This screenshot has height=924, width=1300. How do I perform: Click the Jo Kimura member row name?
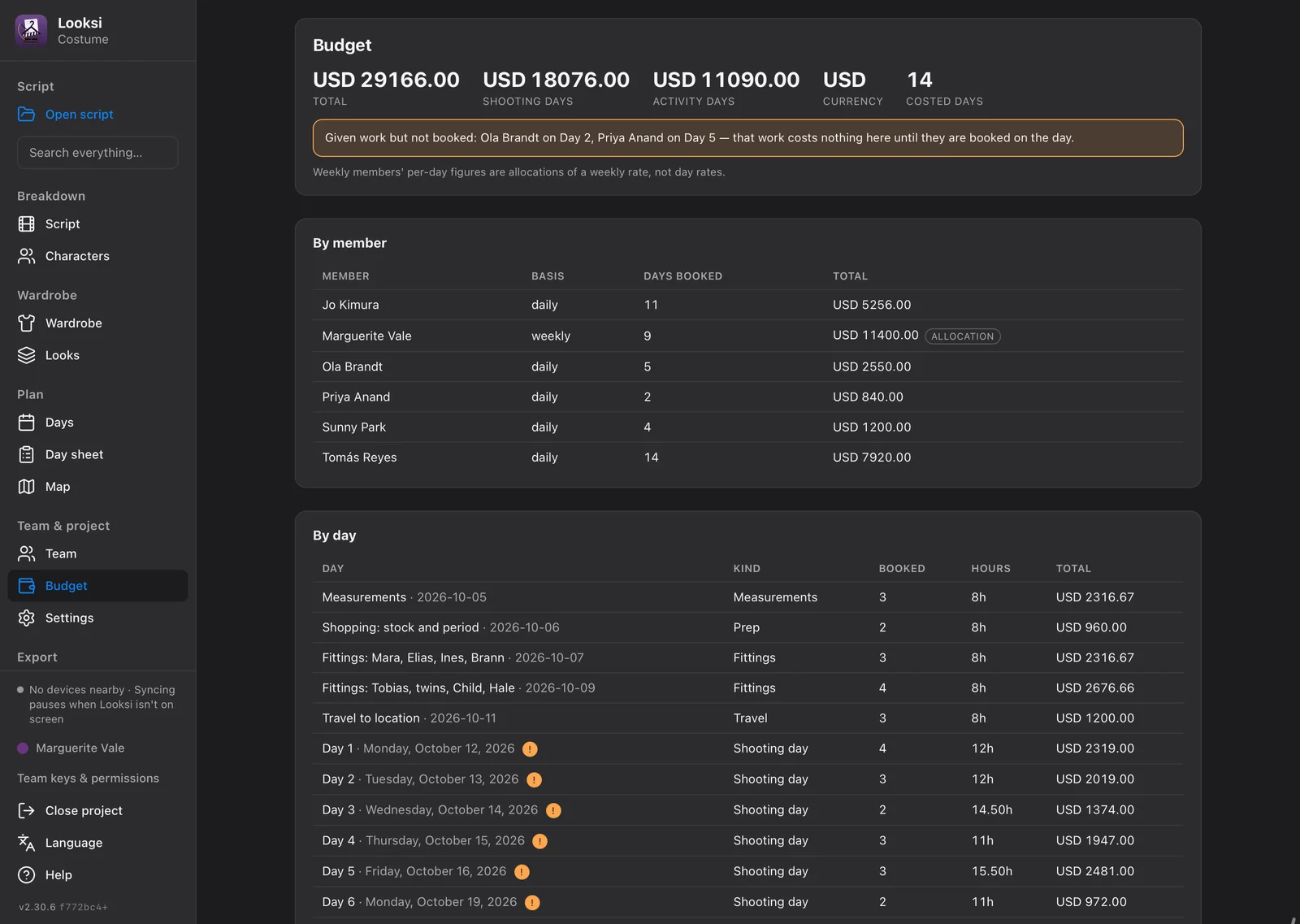(x=350, y=305)
